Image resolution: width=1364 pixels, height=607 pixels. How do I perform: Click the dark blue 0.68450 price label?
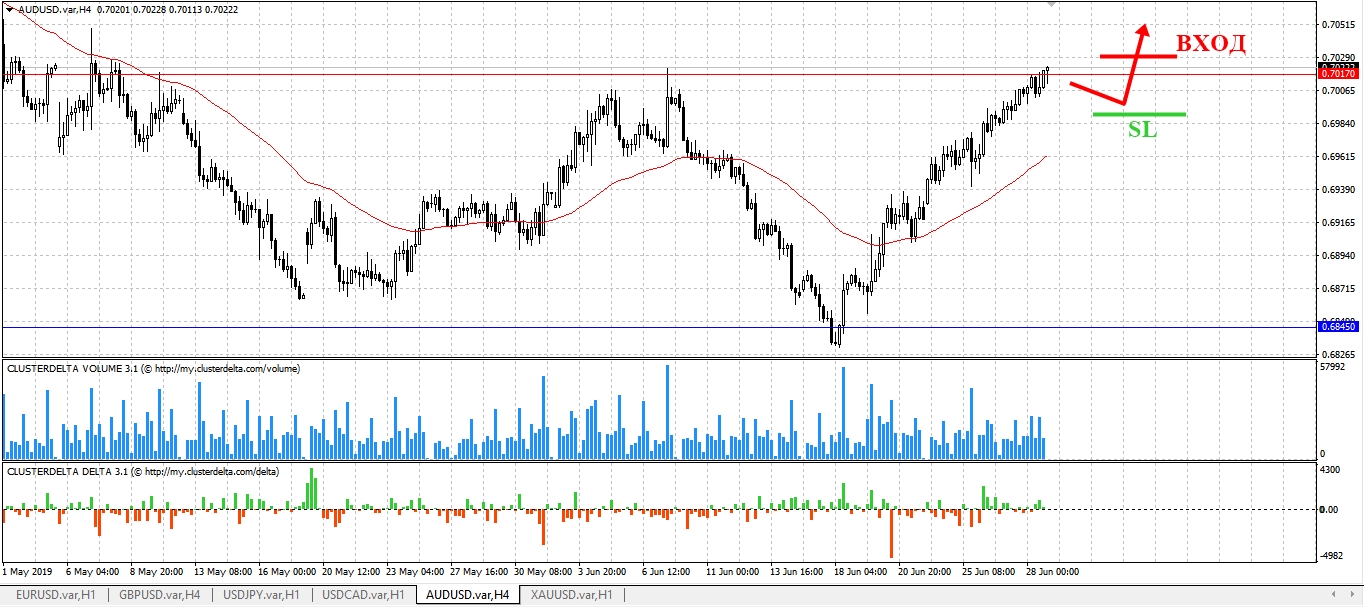pyautogui.click(x=1337, y=327)
